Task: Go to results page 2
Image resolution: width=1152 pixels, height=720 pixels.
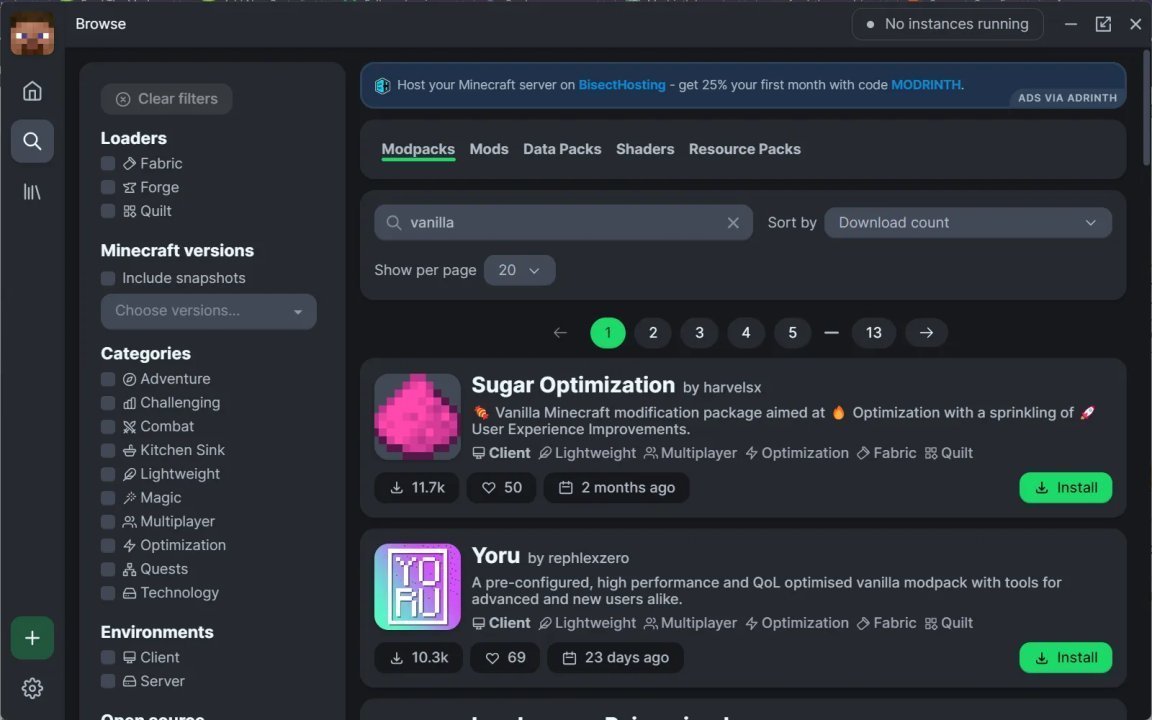Action: point(652,333)
